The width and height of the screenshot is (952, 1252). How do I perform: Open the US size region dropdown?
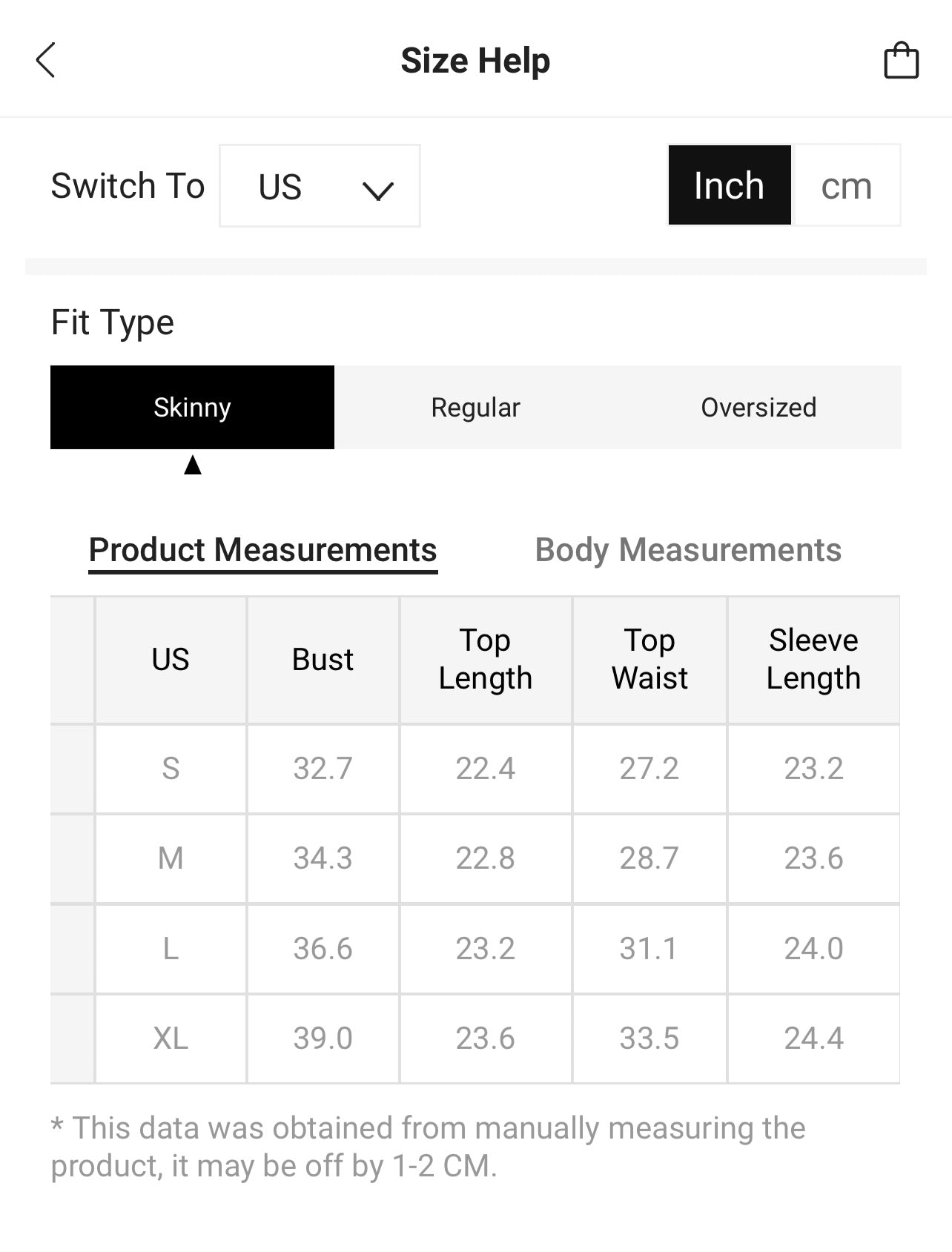[x=319, y=186]
